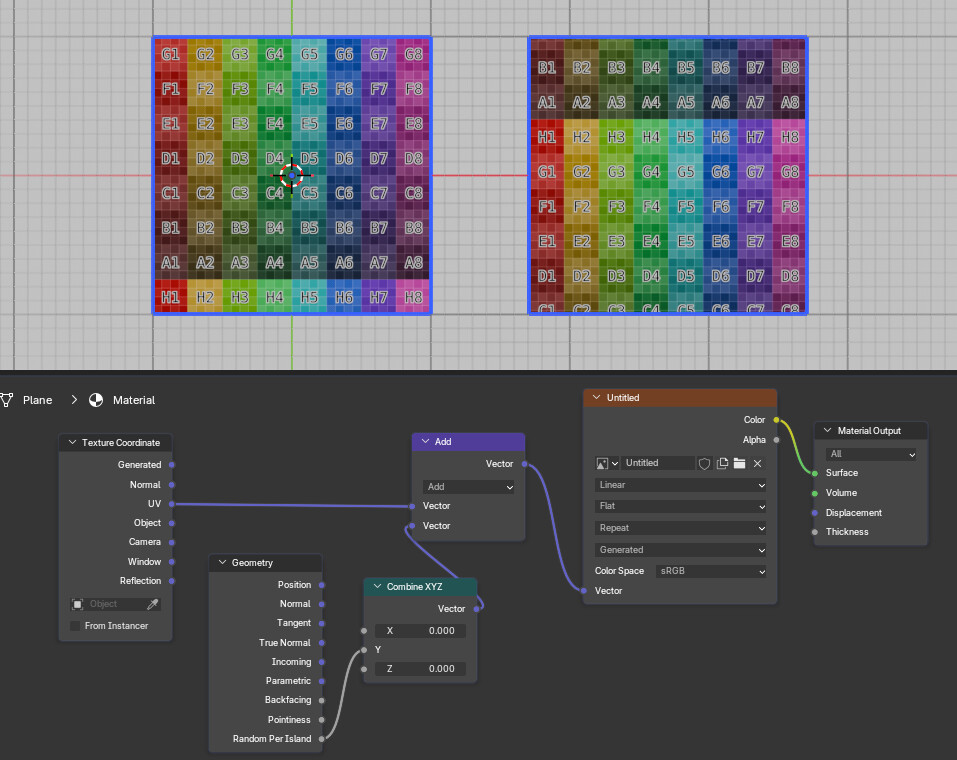The height and width of the screenshot is (760, 957).
Task: Click the Plane object icon in breadcrumb
Action: click(x=6, y=400)
